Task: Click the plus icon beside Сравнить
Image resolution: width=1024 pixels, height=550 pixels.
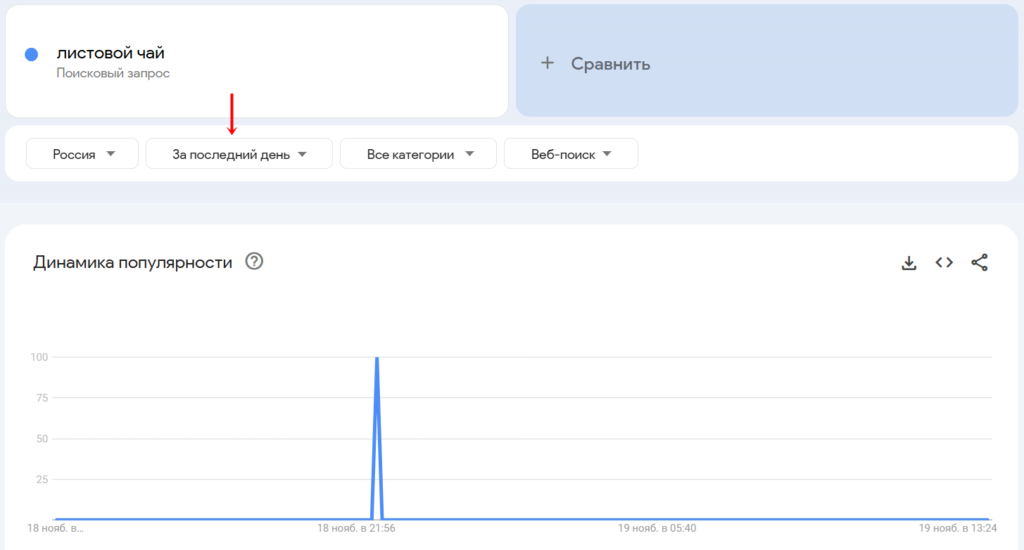Action: (x=547, y=63)
